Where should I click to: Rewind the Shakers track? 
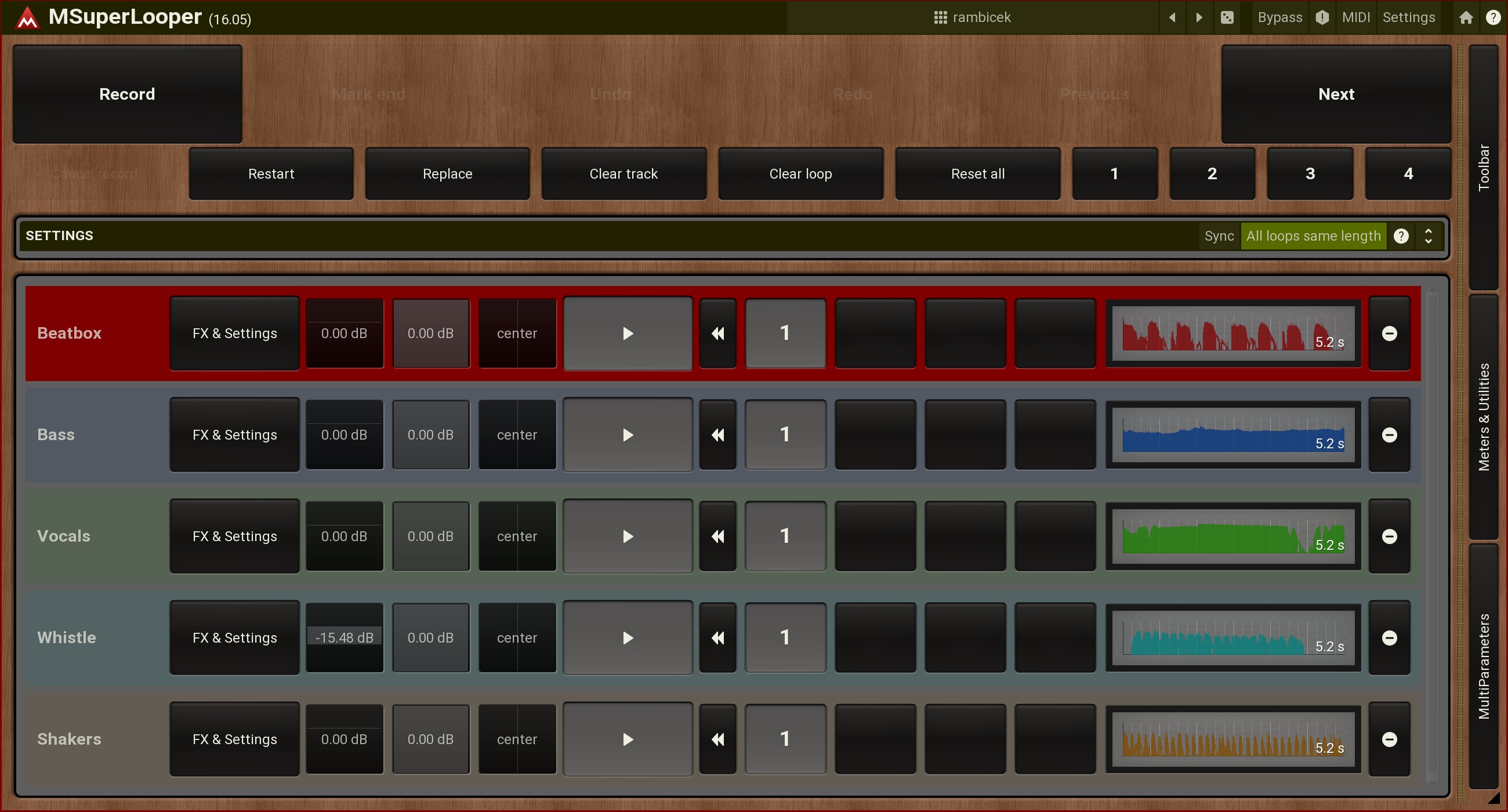717,739
